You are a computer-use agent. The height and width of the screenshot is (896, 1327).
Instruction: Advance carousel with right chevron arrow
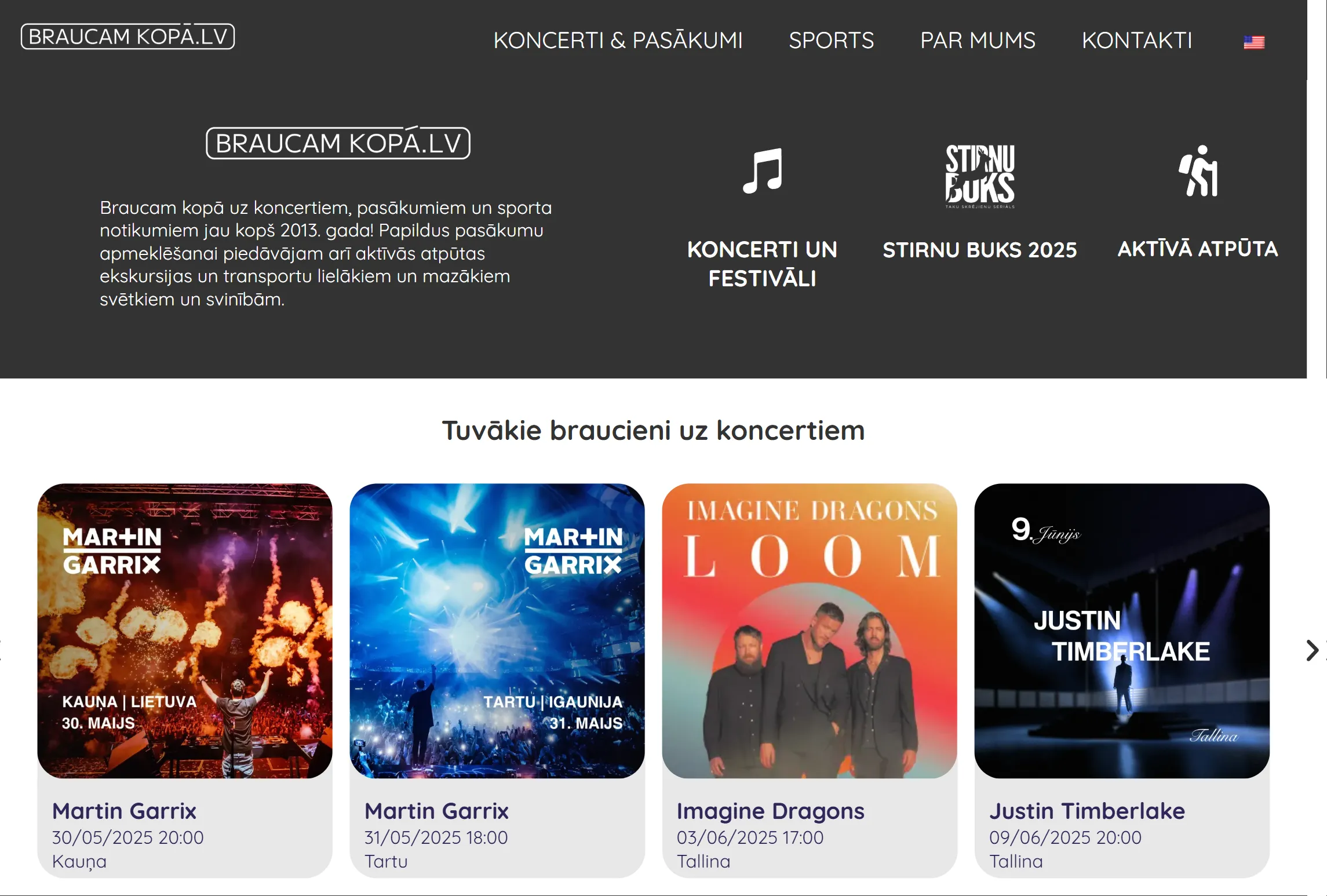pyautogui.click(x=1312, y=650)
